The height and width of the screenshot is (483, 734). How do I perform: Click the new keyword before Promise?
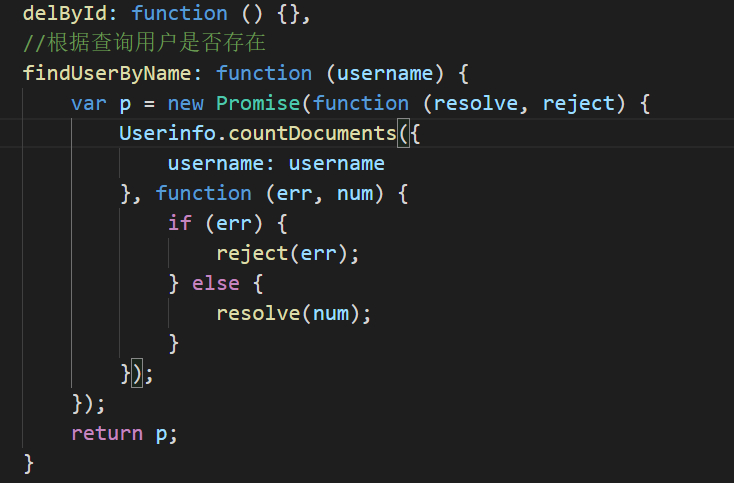pos(186,103)
